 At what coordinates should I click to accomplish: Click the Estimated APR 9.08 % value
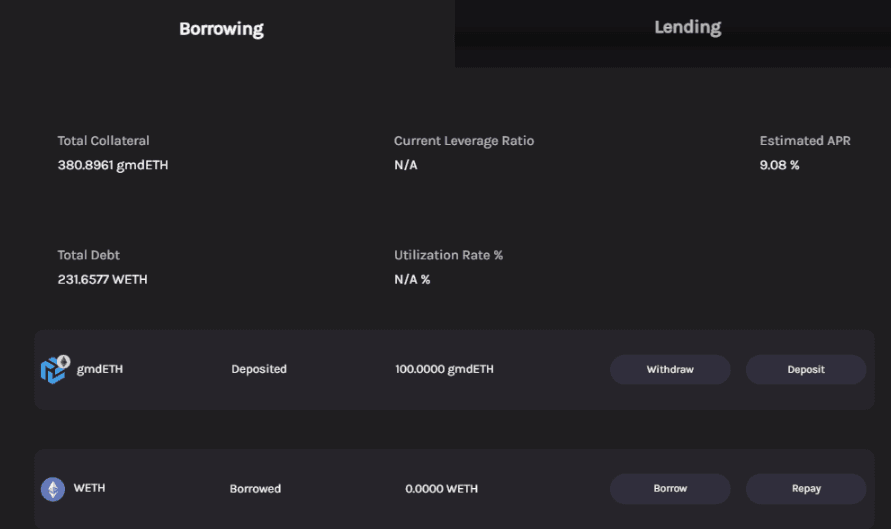click(779, 165)
